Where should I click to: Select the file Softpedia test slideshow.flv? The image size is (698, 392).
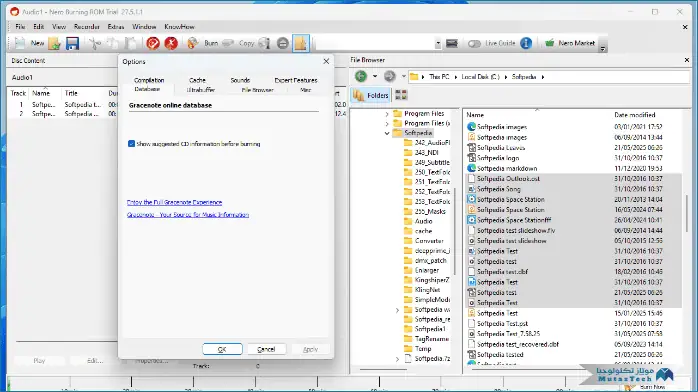pyautogui.click(x=516, y=230)
